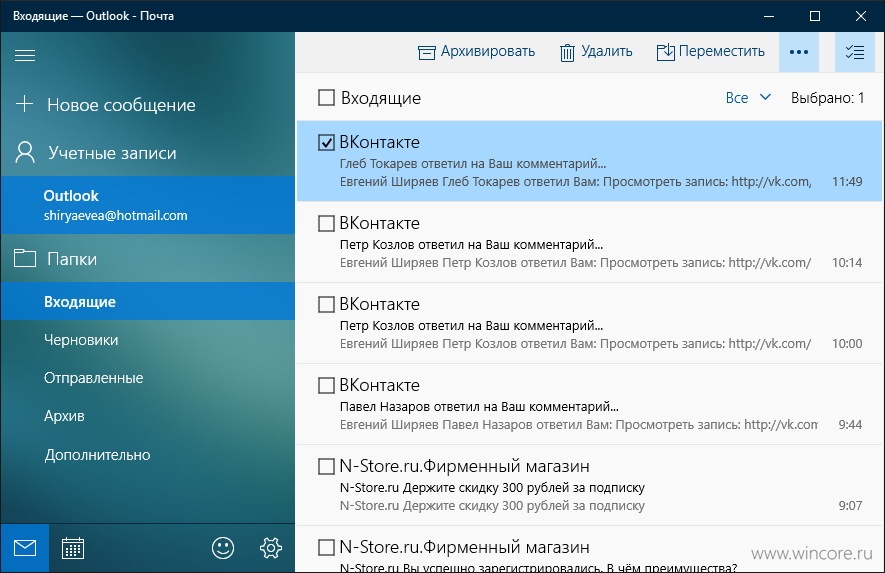This screenshot has width=885, height=573.
Task: Open the Все filter dropdown
Action: [748, 98]
